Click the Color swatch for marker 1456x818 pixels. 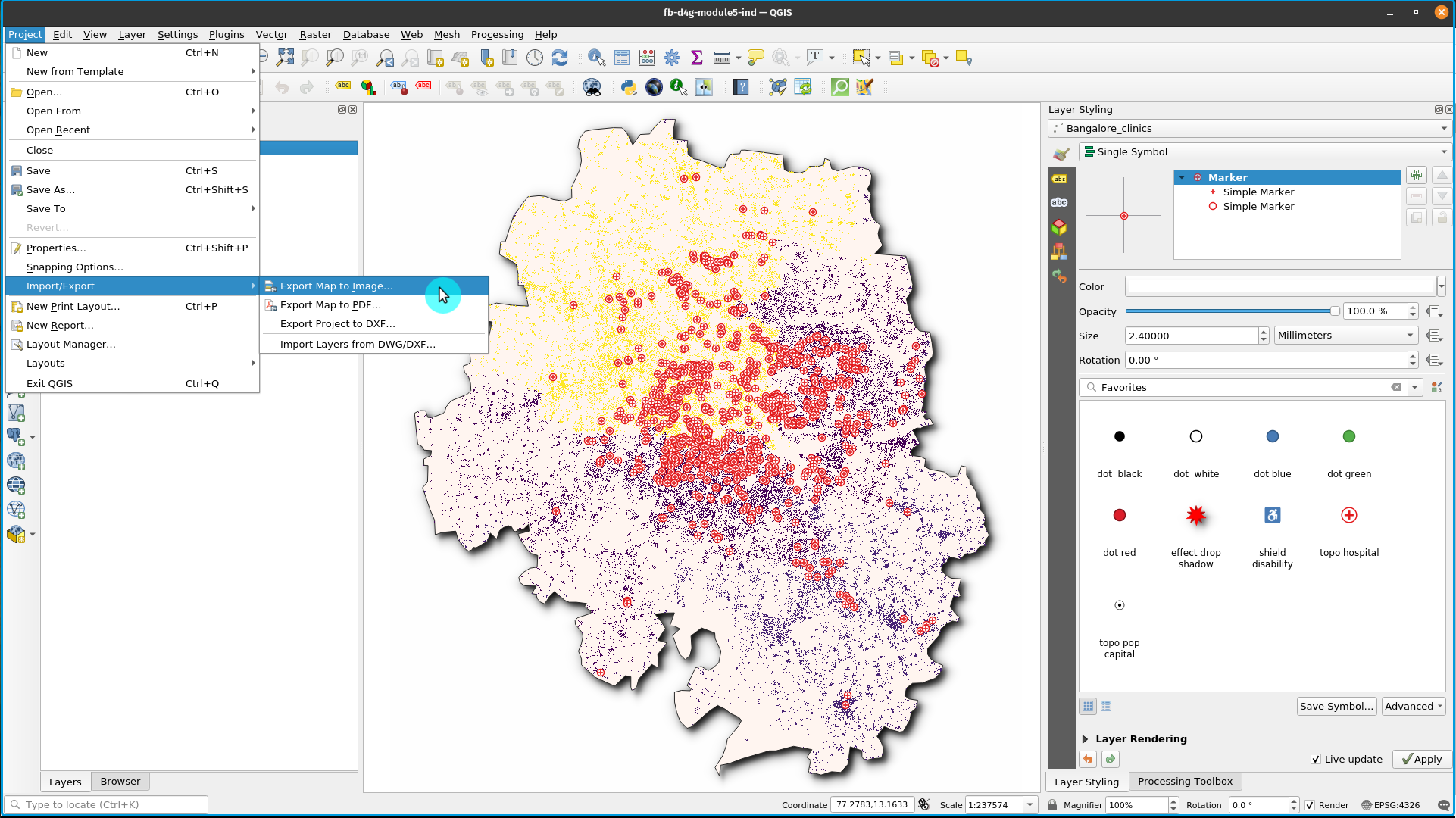point(1280,287)
